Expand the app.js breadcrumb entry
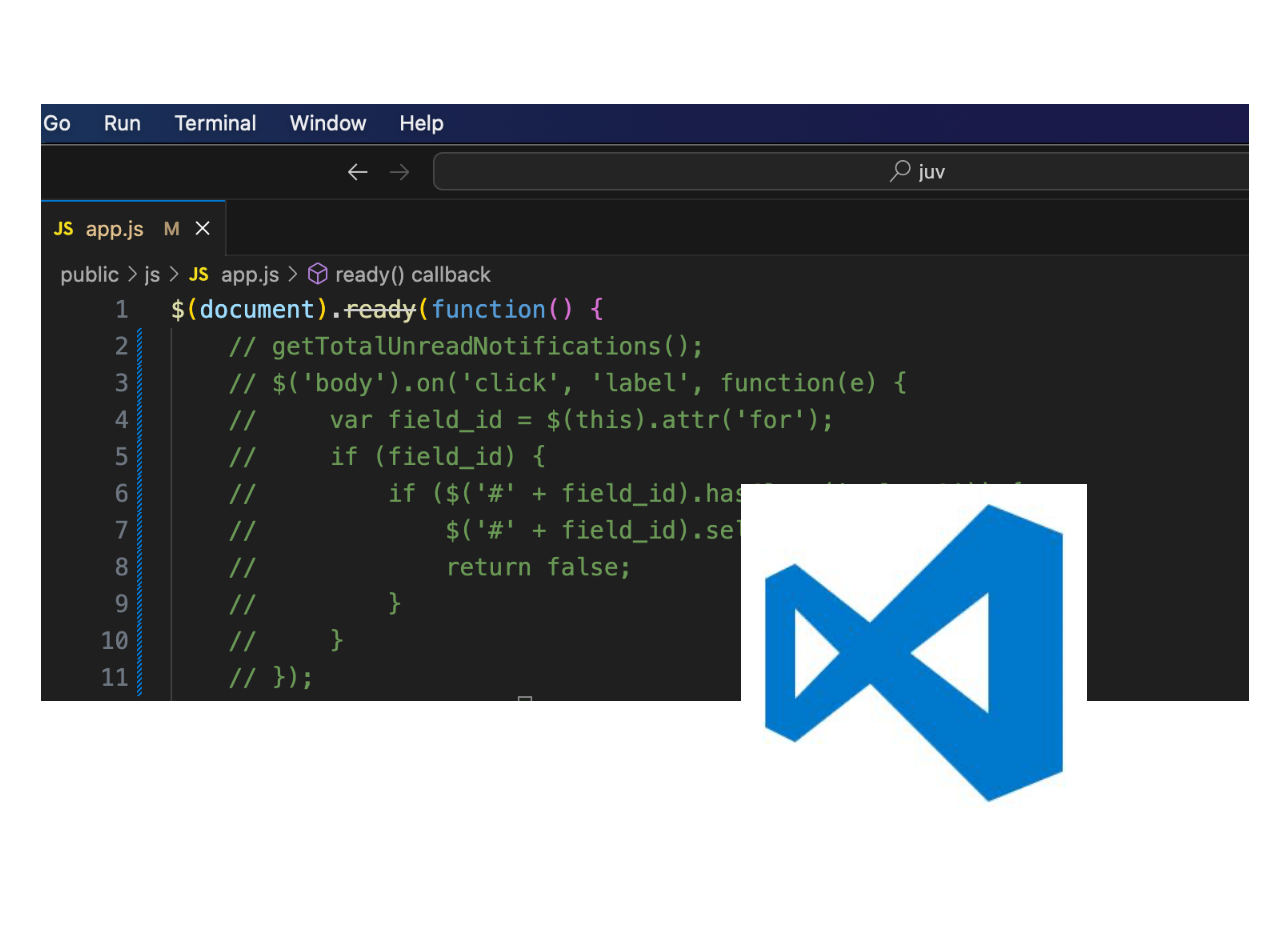1280x952 pixels. 249,274
